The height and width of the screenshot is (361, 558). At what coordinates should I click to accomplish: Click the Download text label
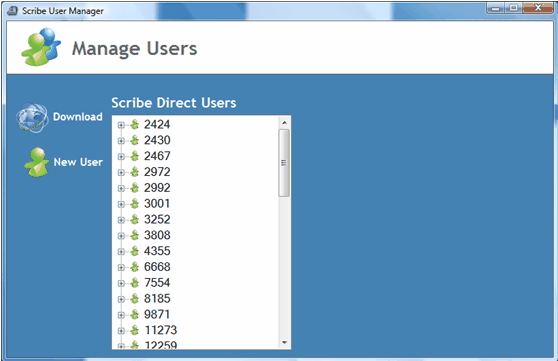click(78, 117)
